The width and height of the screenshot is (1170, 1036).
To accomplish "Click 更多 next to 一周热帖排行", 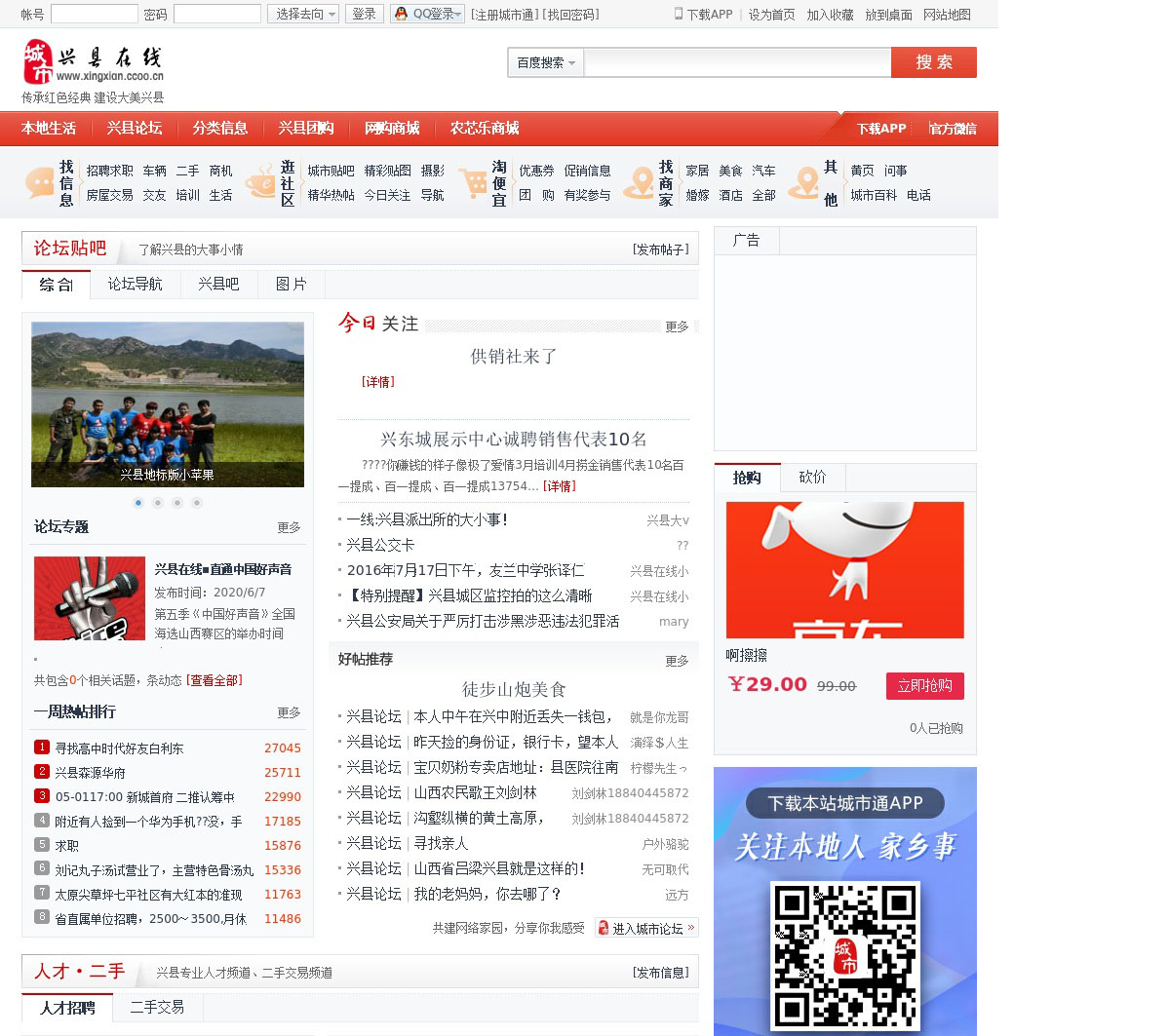I will tap(289, 712).
